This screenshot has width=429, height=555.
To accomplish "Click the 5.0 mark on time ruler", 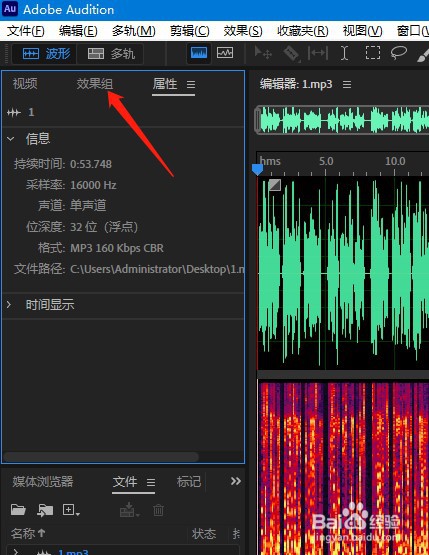I will click(326, 161).
